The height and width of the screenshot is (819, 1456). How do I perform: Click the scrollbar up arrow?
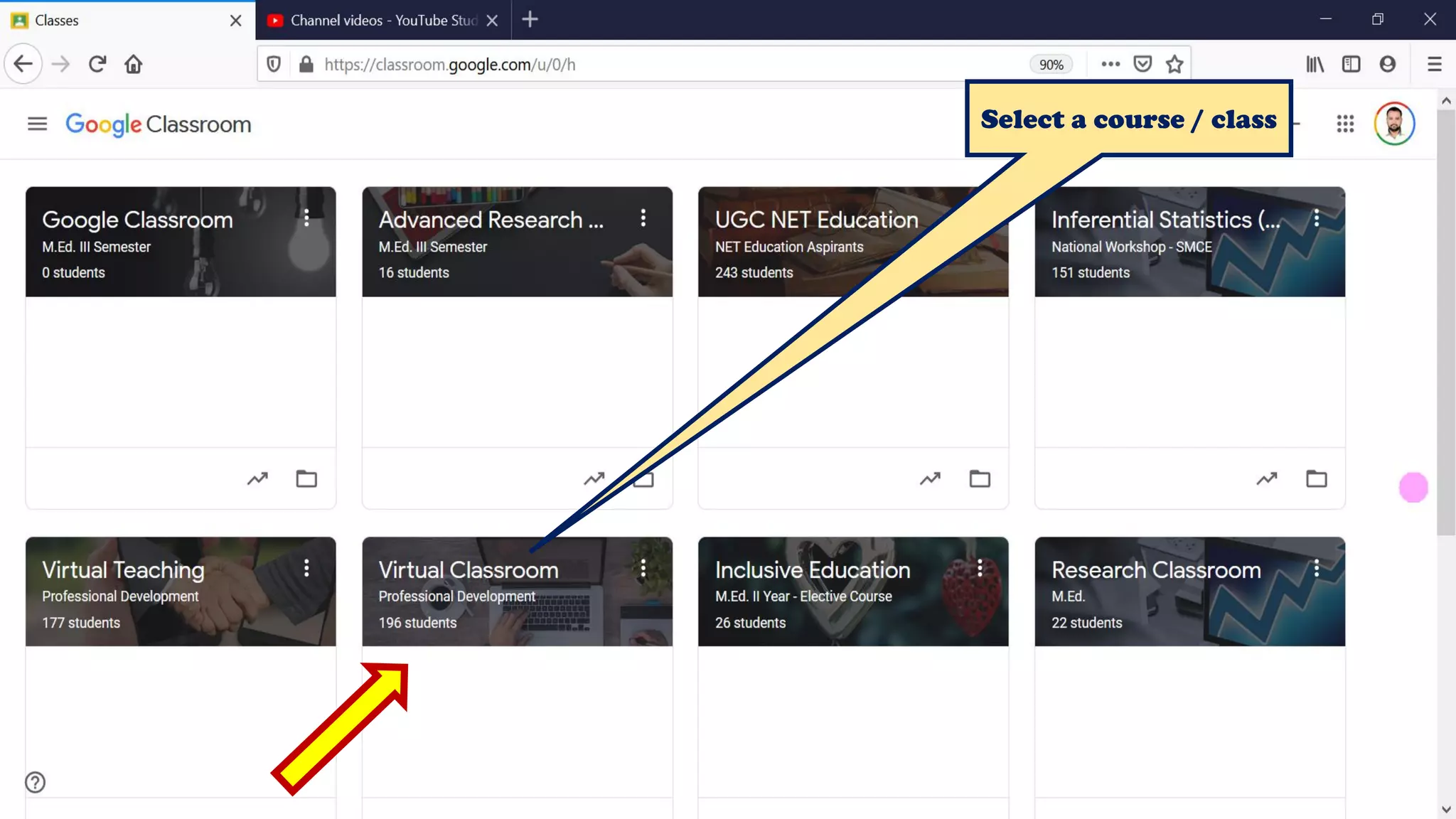(1446, 100)
